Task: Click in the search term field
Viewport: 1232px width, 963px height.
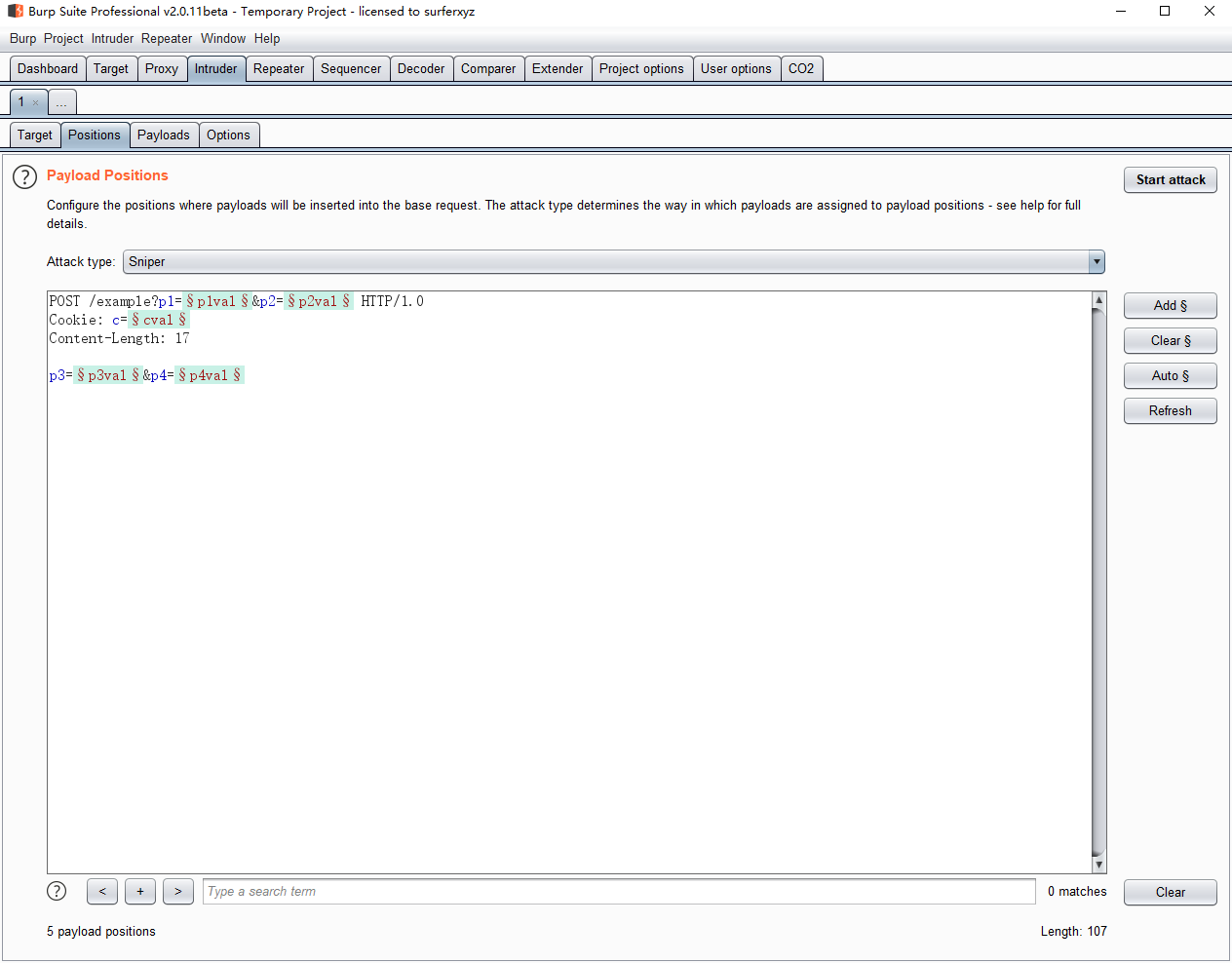Action: coord(618,891)
